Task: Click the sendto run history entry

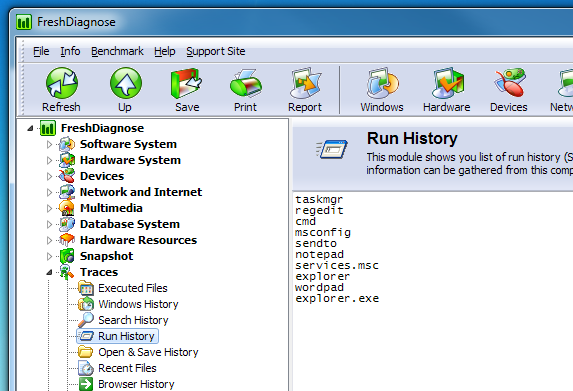Action: (x=316, y=243)
